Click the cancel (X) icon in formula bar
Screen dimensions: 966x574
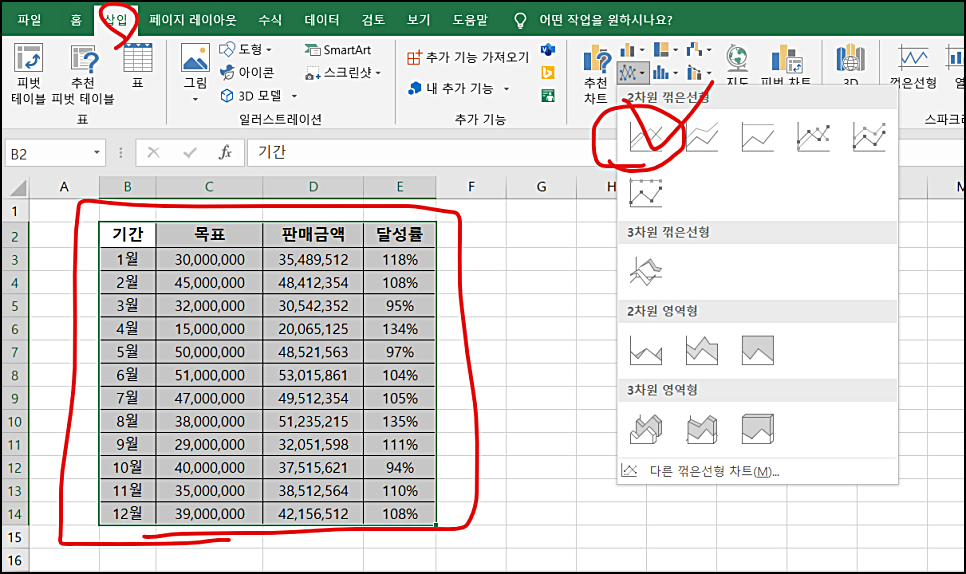[153, 153]
